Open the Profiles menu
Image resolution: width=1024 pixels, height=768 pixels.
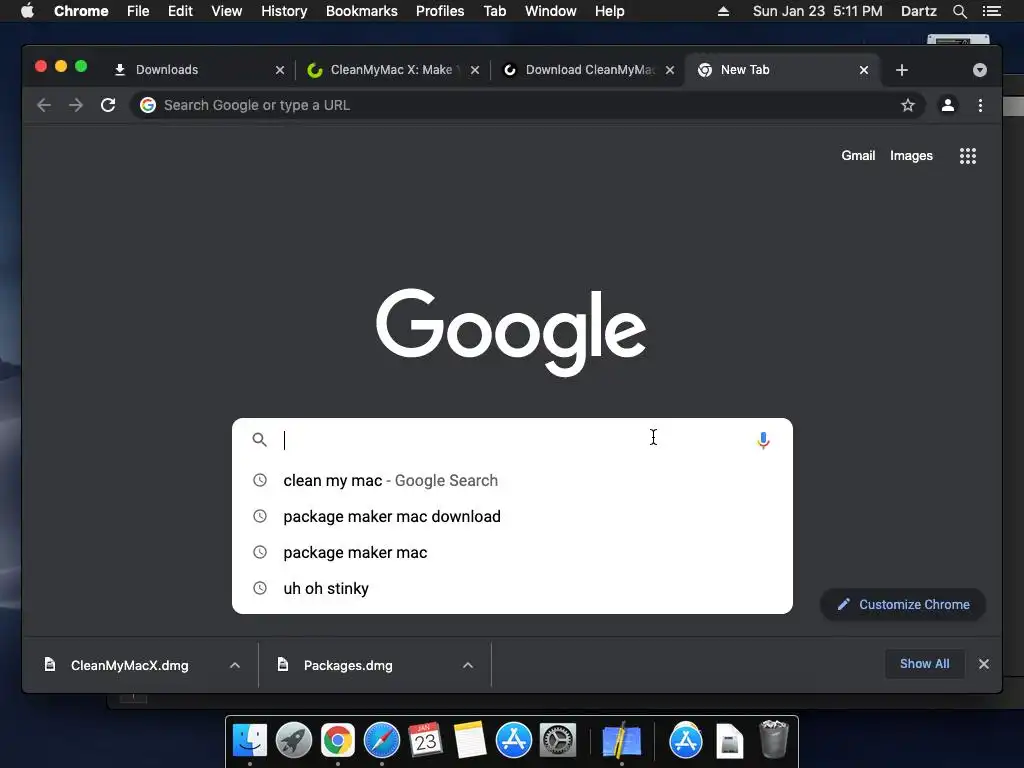tap(440, 11)
